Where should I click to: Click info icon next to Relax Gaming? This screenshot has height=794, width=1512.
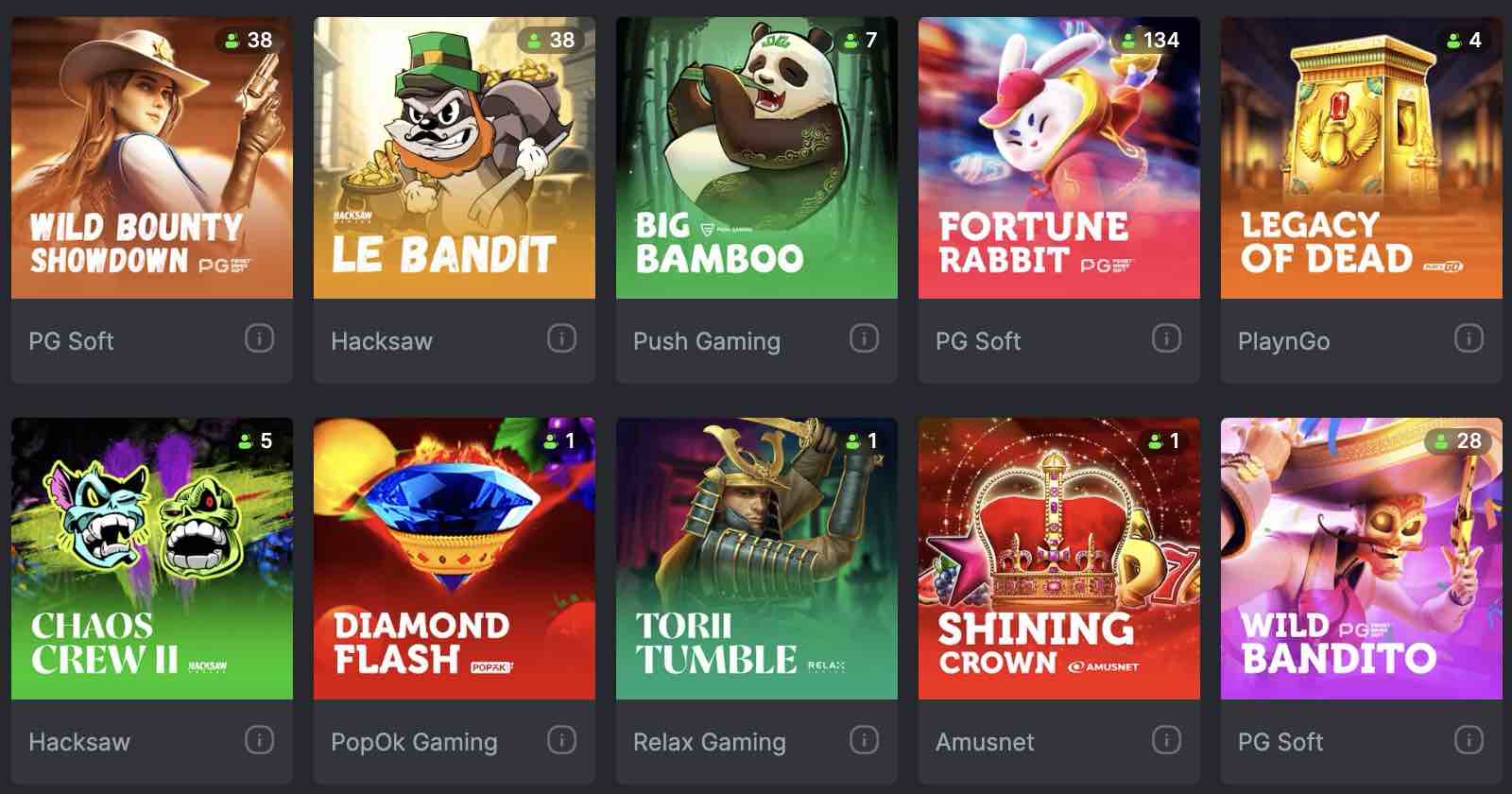[864, 739]
